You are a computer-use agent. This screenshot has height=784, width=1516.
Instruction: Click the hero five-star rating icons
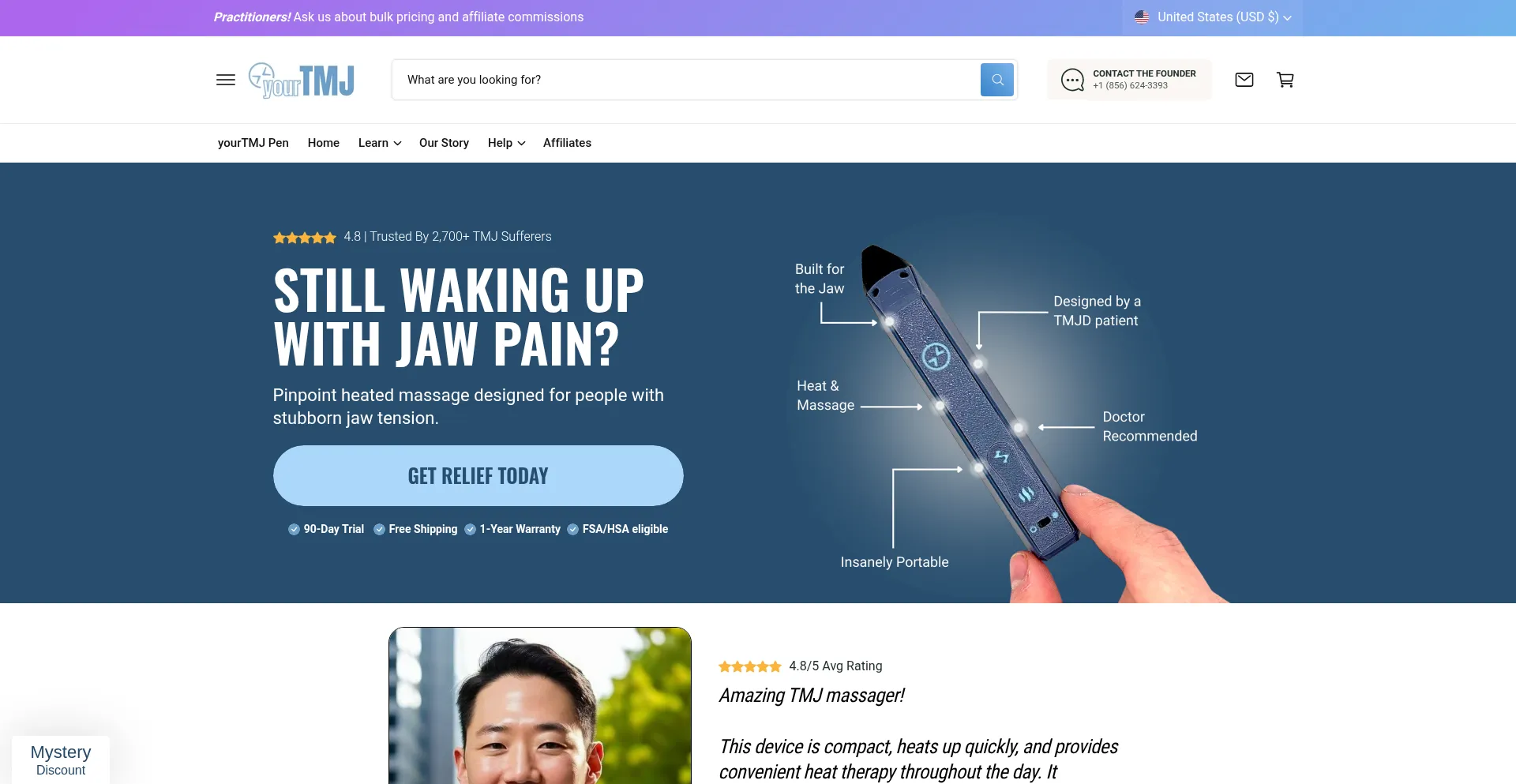(x=305, y=238)
